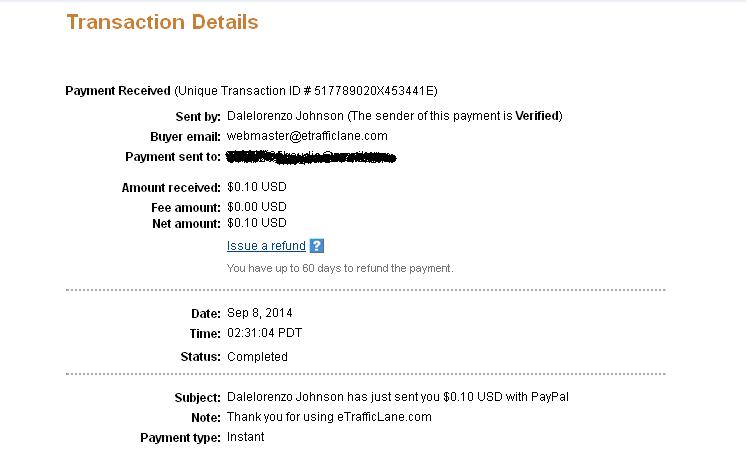Click the Payment Received label

[118, 91]
